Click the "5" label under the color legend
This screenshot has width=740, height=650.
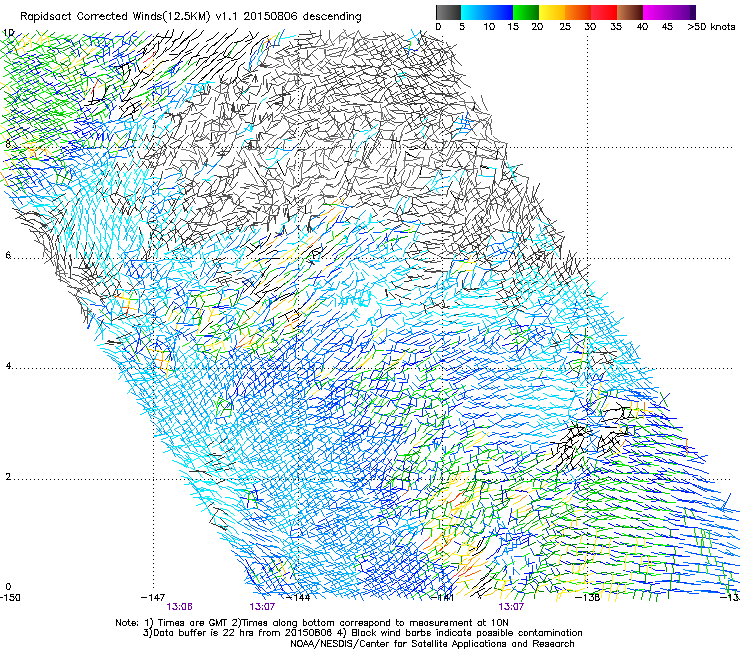[462, 27]
